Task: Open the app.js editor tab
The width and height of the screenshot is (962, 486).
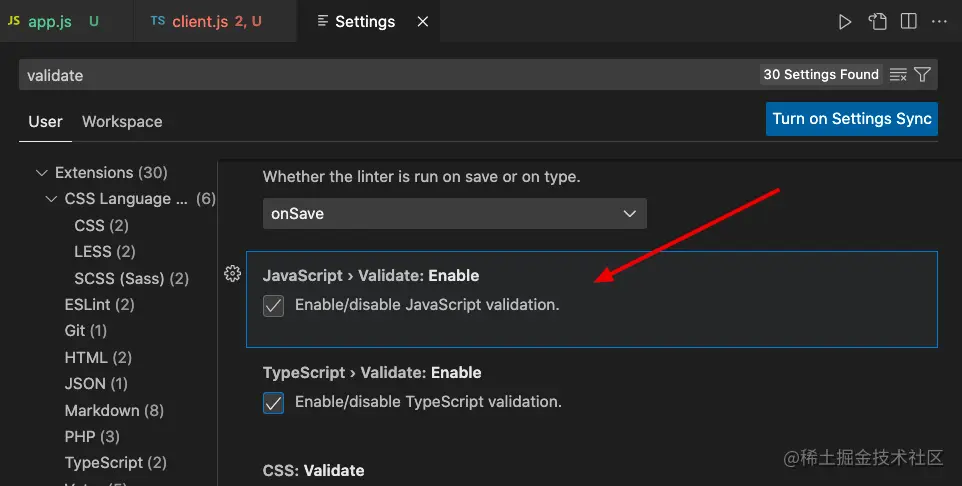Action: coord(50,21)
